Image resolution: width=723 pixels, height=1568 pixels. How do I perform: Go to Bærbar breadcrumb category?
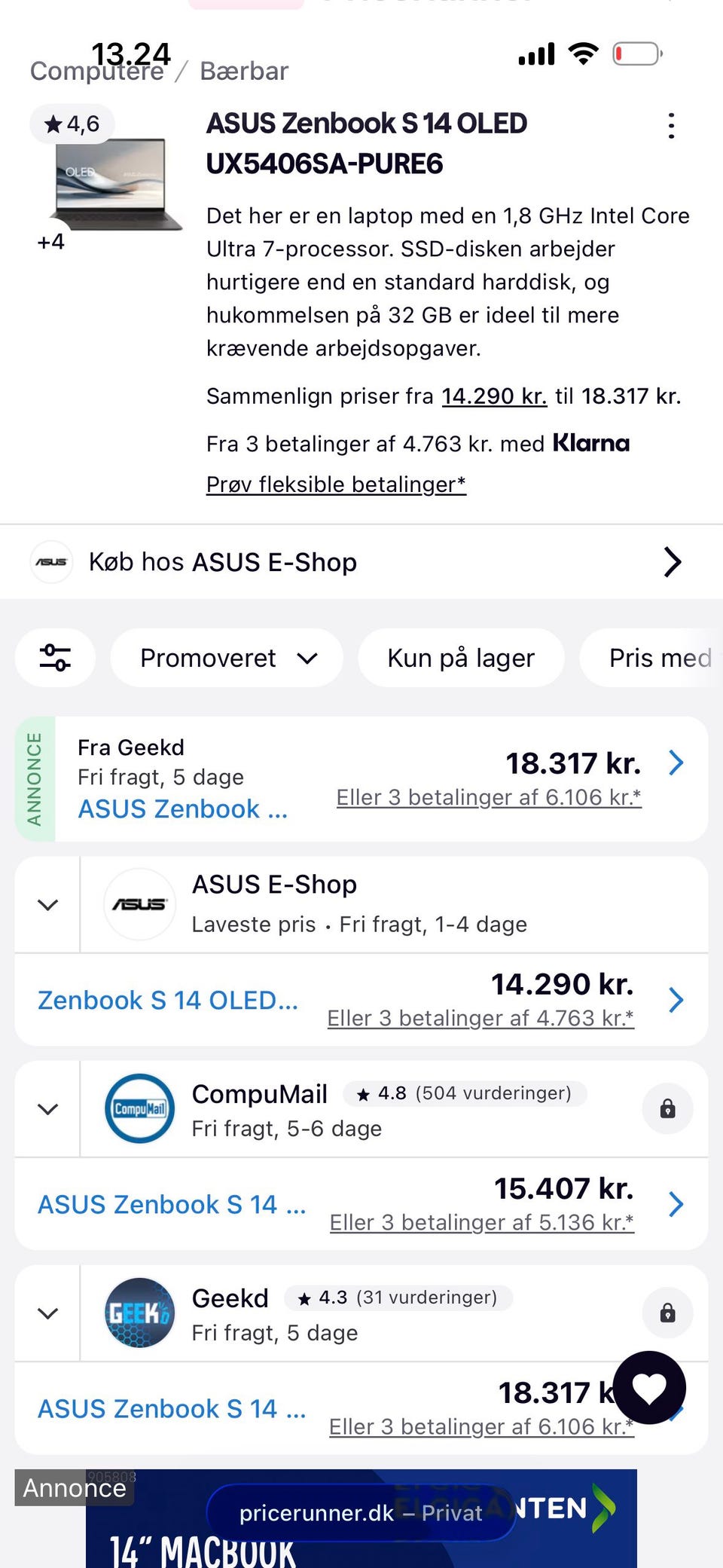(x=244, y=72)
